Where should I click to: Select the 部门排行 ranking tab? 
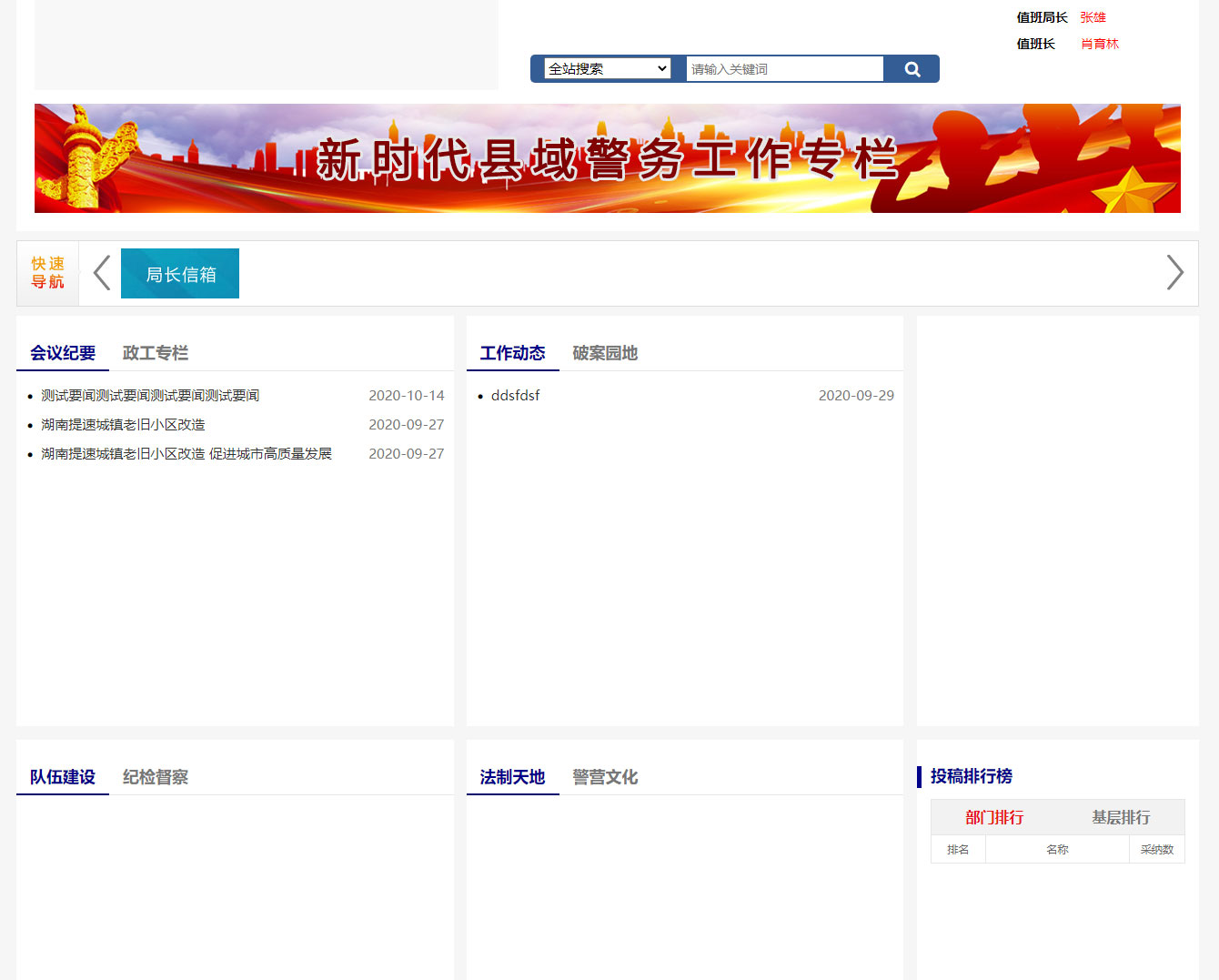click(x=994, y=817)
